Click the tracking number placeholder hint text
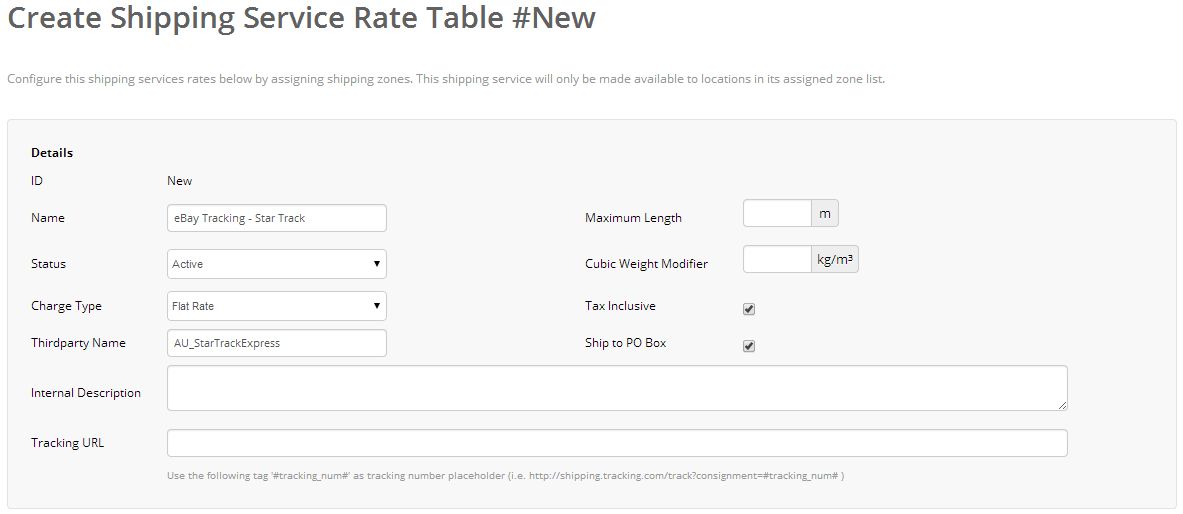1183x514 pixels. 505,476
